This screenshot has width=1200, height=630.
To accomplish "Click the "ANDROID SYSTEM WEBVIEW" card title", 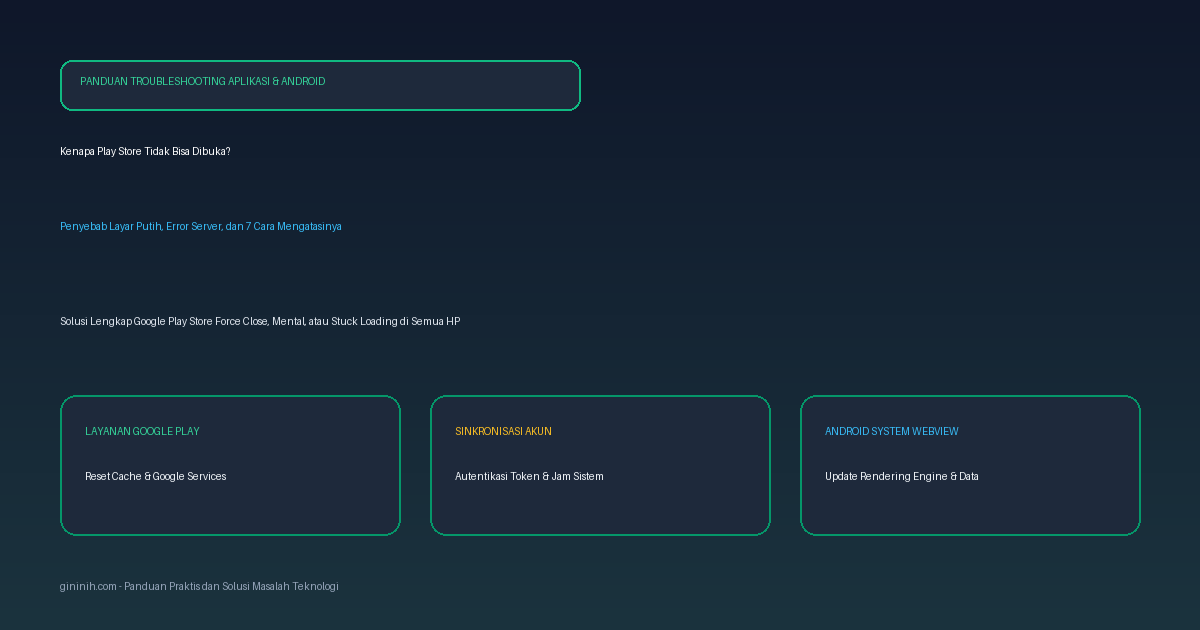I will point(892,431).
